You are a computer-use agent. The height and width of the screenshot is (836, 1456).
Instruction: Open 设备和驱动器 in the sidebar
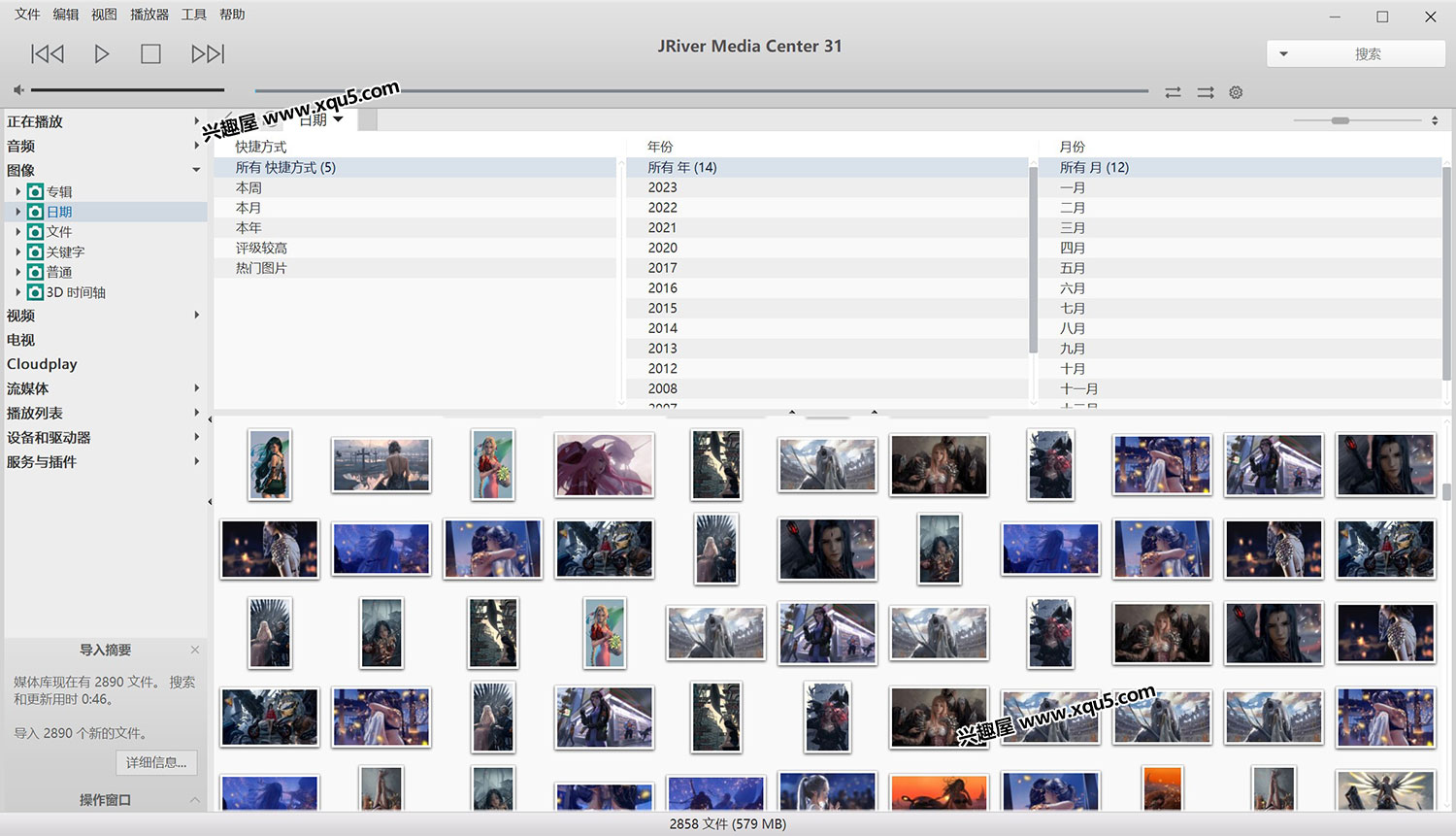(49, 437)
